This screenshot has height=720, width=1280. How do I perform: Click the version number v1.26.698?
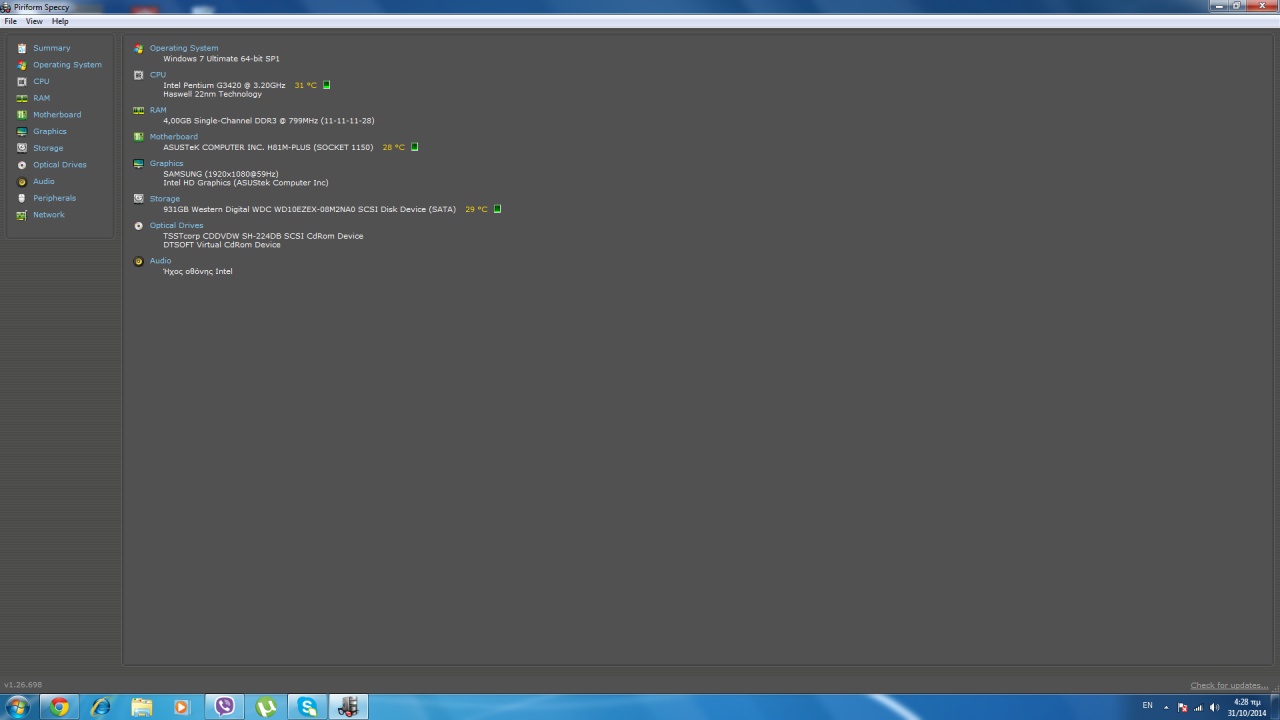pos(23,685)
